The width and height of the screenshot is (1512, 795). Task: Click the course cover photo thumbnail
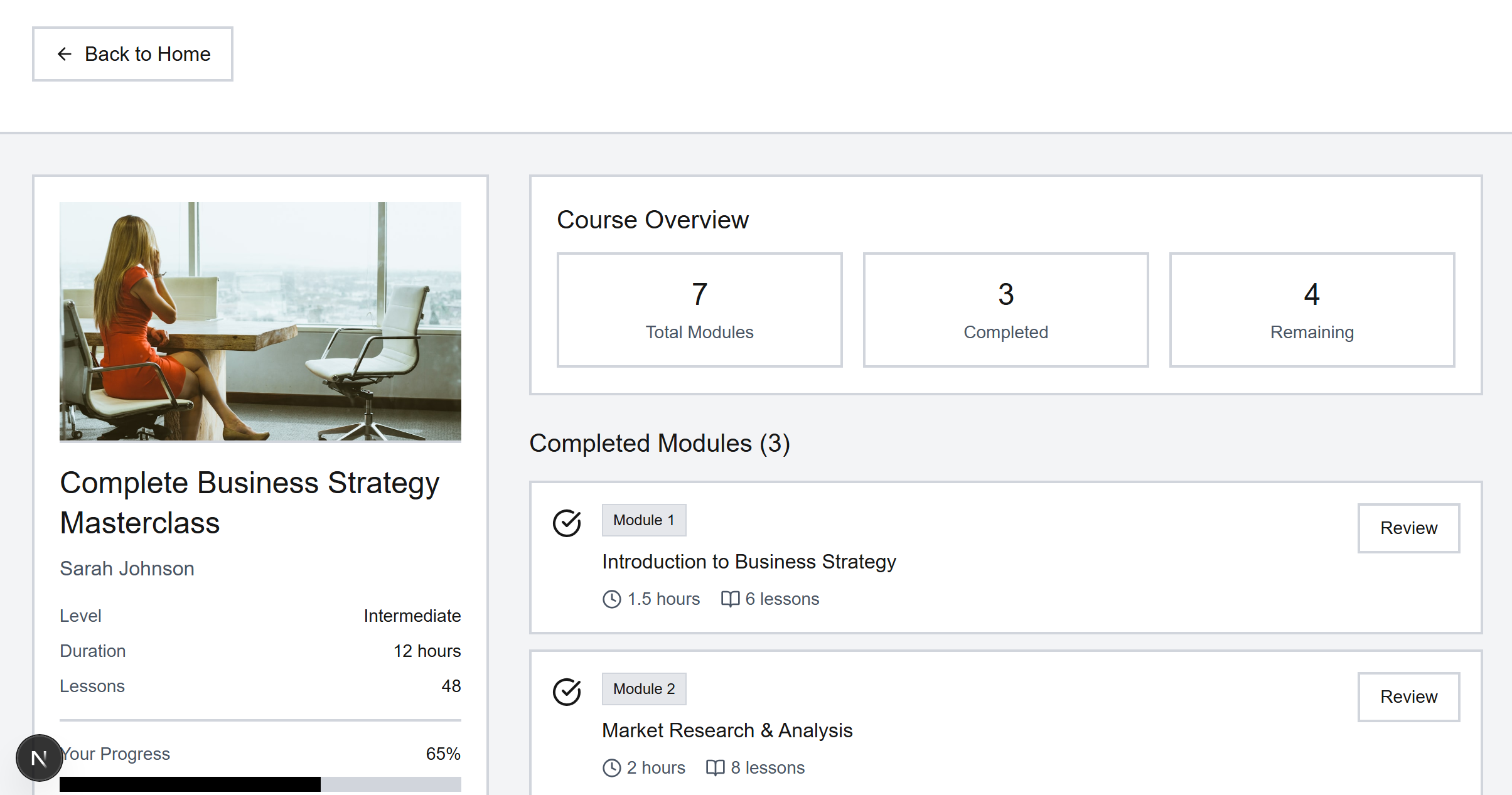click(260, 321)
